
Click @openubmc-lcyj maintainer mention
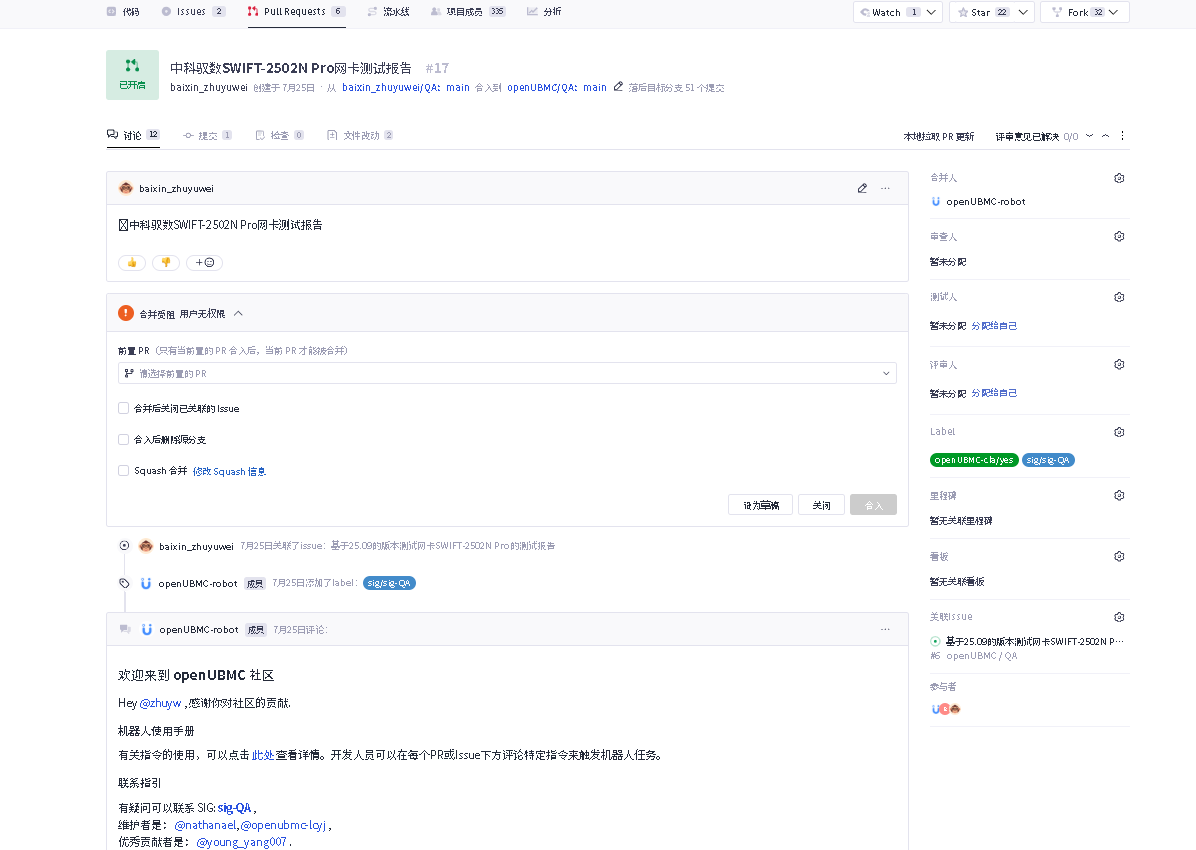(283, 825)
